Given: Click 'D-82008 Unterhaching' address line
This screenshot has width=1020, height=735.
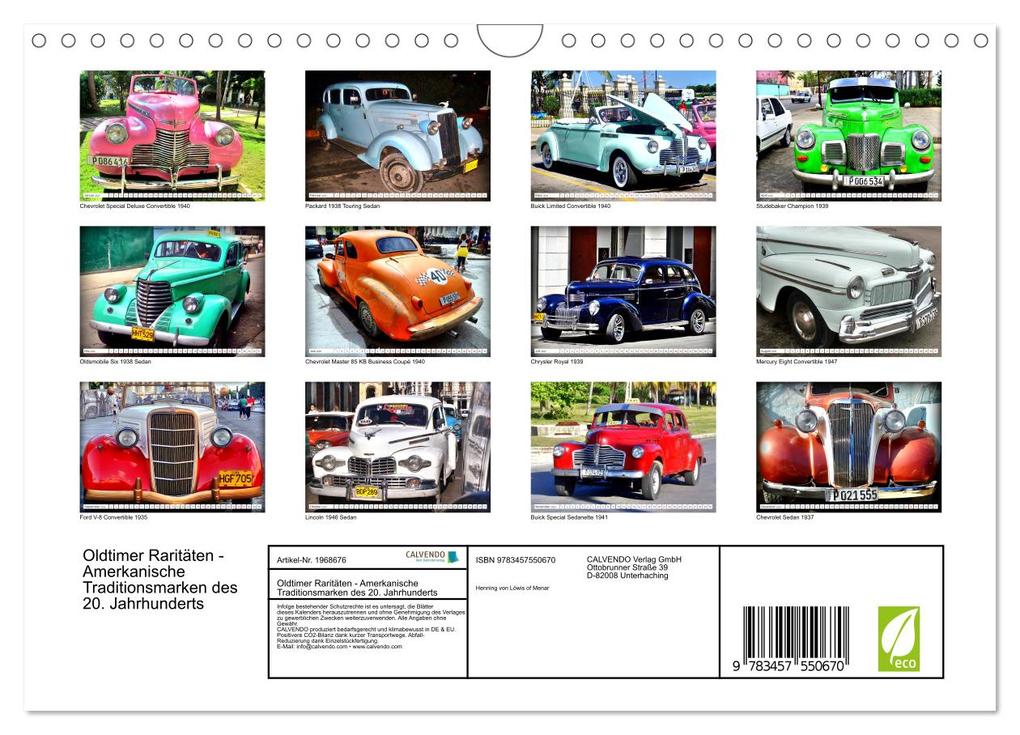Looking at the screenshot, I should coord(627,575).
